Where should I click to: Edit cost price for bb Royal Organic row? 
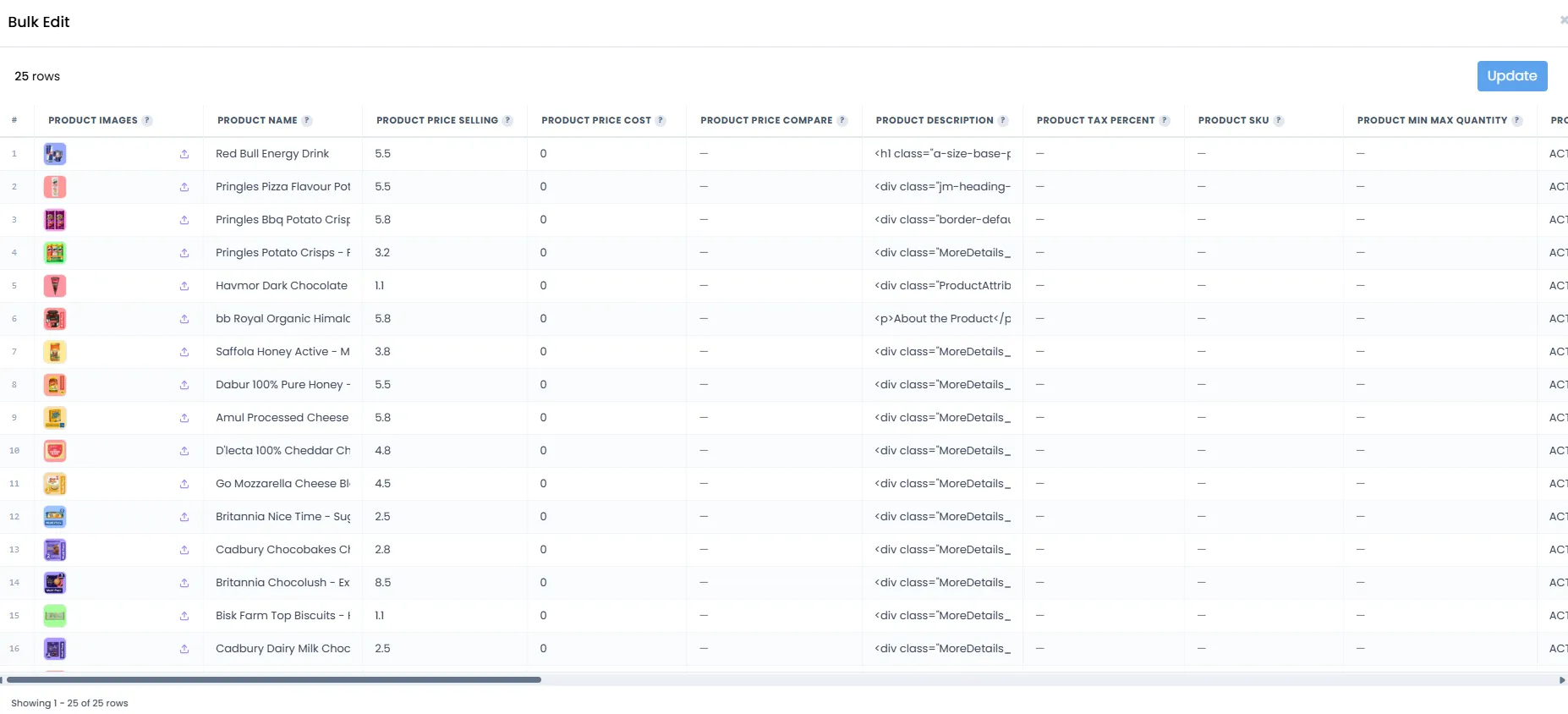point(606,319)
